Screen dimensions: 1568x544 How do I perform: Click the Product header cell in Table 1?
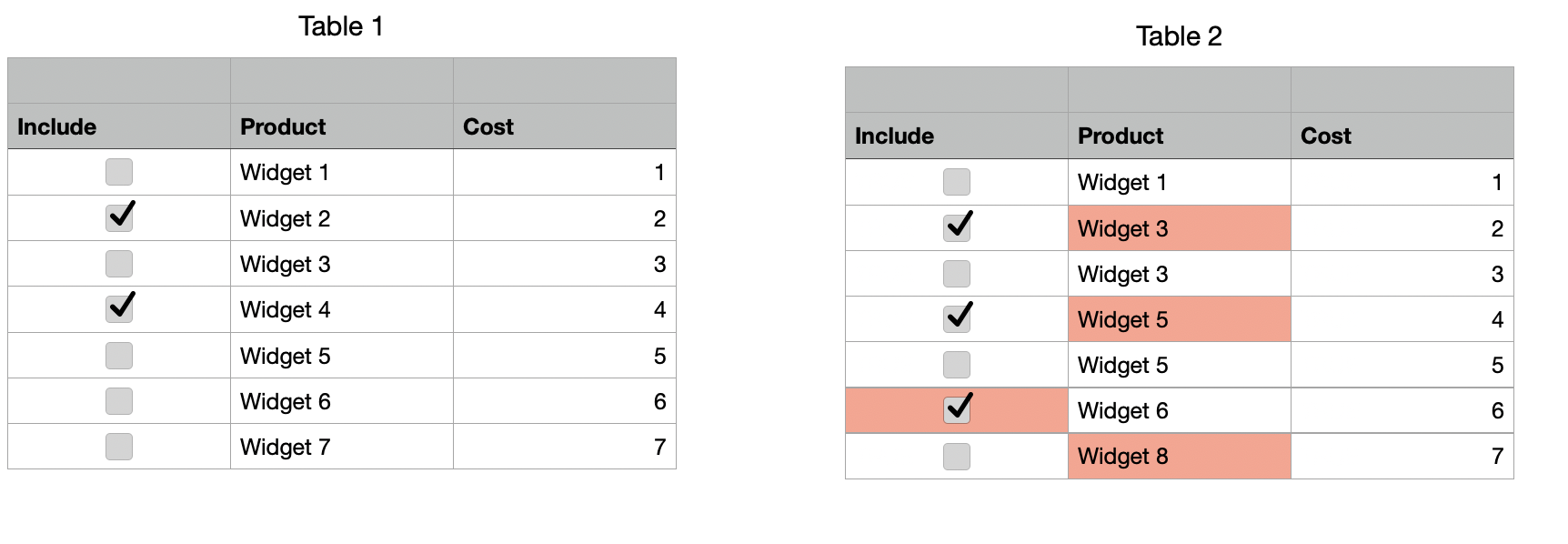tap(341, 126)
